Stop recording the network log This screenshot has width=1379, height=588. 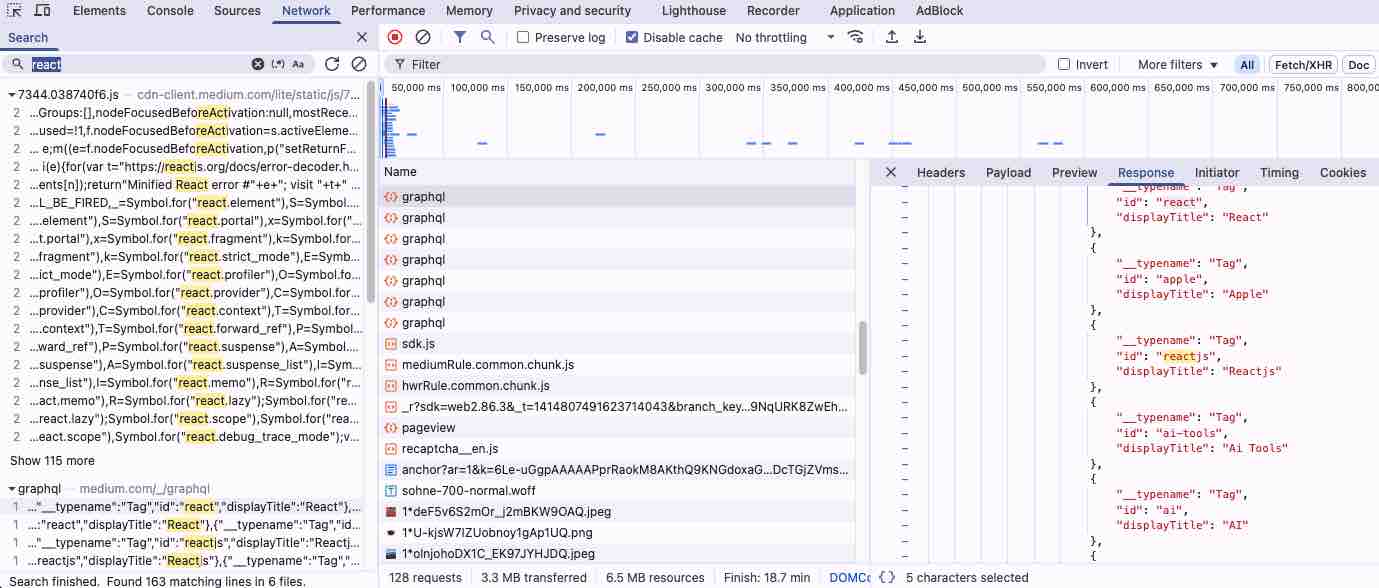pos(395,37)
